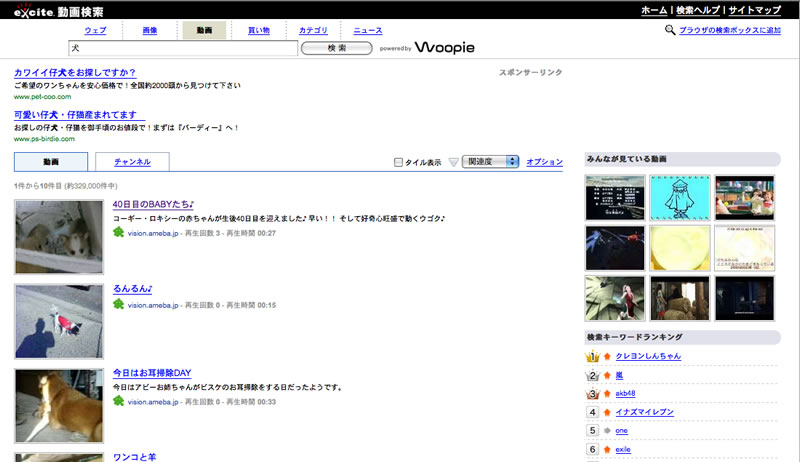Click the search text field containing 犬
The width and height of the screenshot is (800, 462).
point(182,48)
